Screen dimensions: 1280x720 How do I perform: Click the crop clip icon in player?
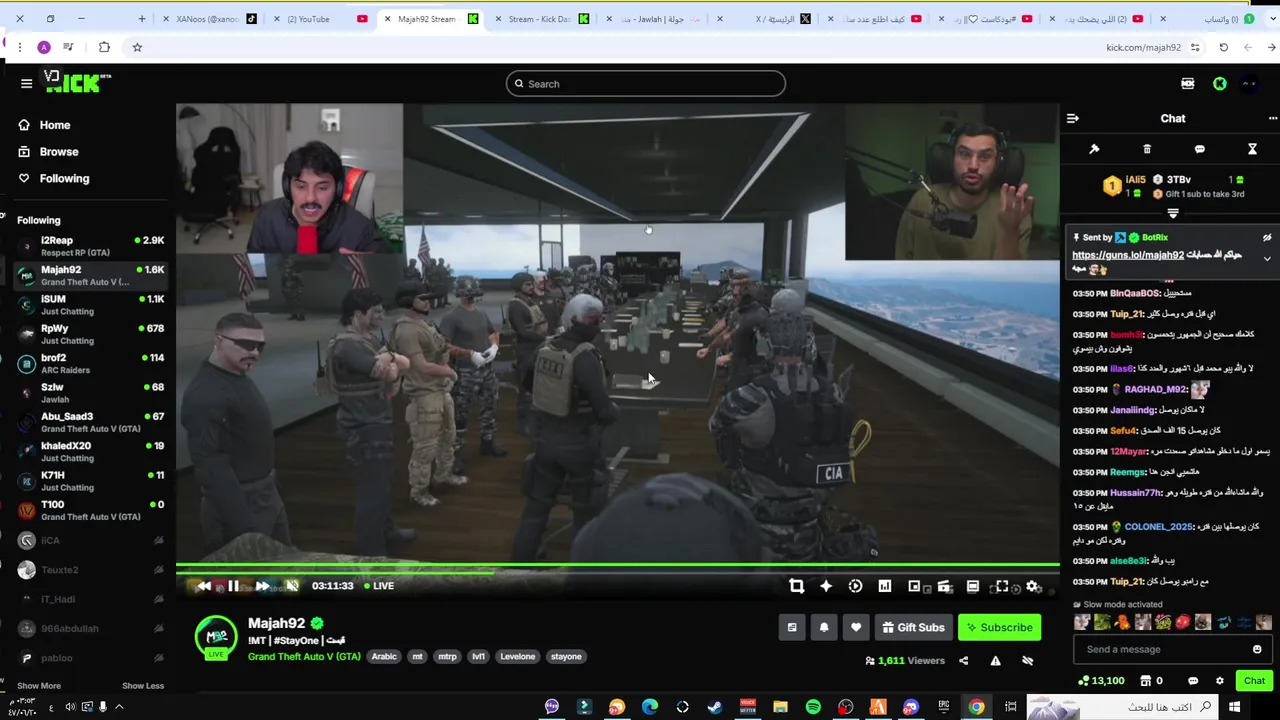[797, 587]
